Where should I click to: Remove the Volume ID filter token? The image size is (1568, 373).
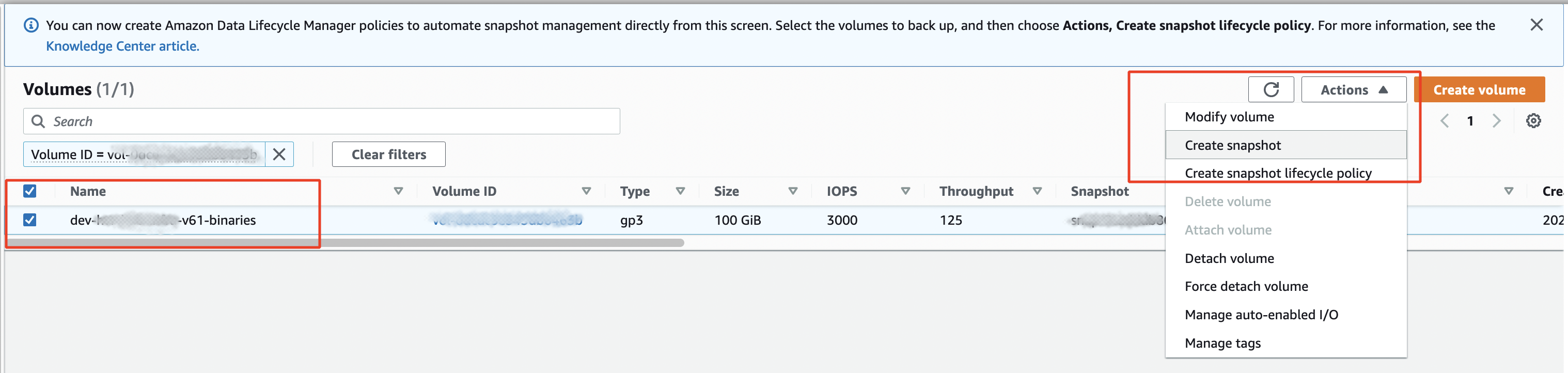[x=279, y=154]
